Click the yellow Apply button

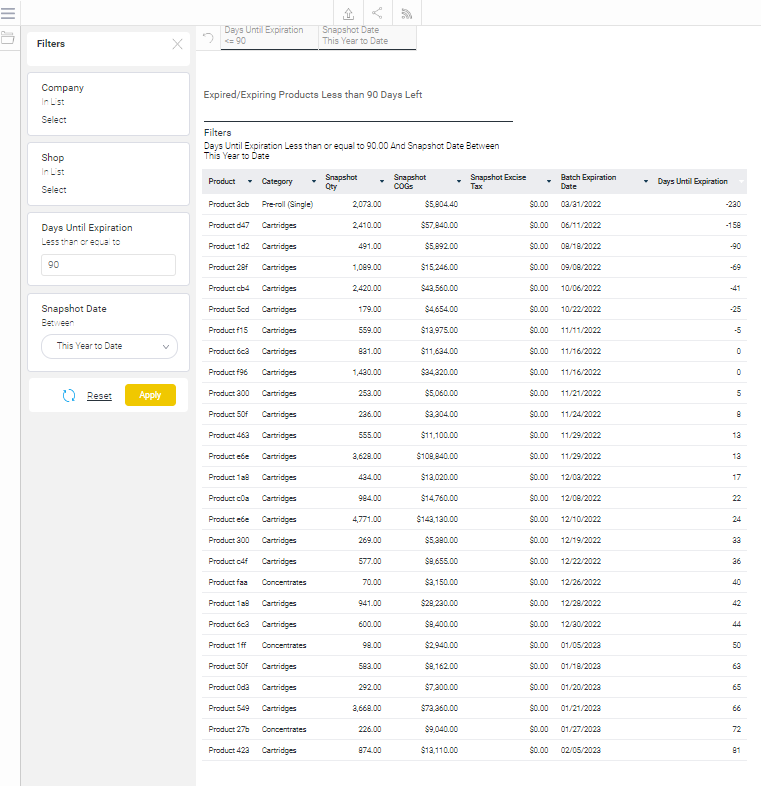[150, 395]
